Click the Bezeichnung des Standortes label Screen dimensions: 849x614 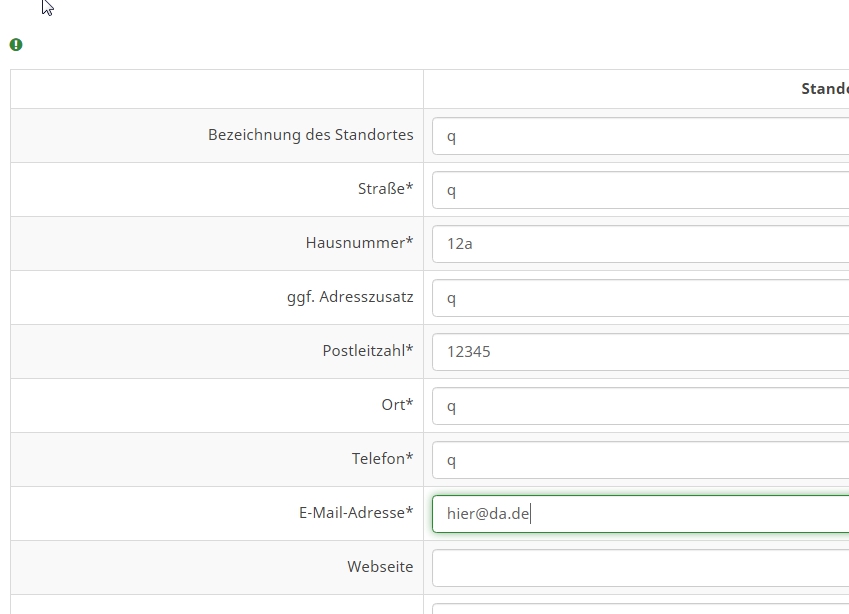click(311, 135)
